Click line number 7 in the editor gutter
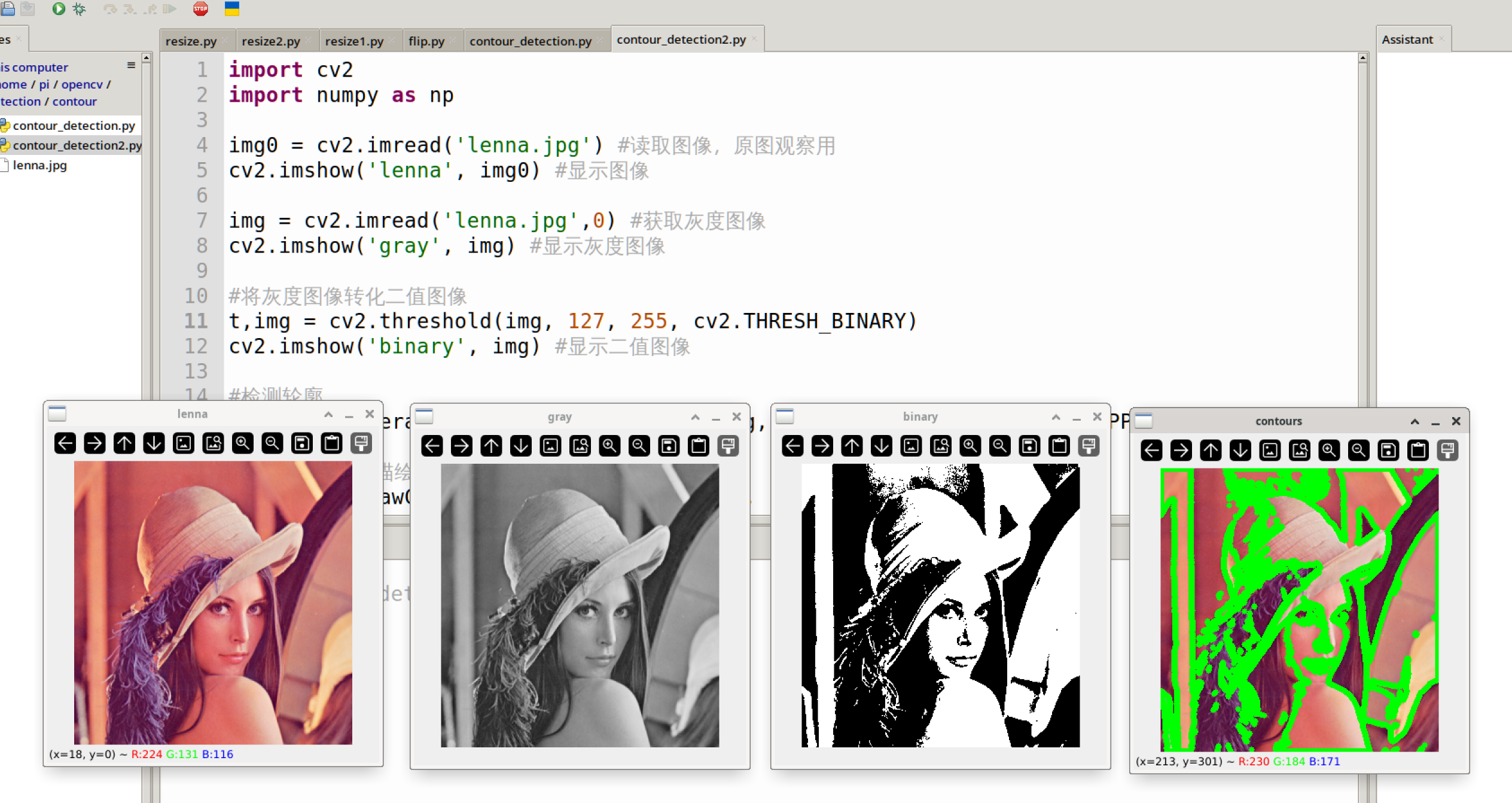Screen dimensions: 1512x803 [202, 220]
